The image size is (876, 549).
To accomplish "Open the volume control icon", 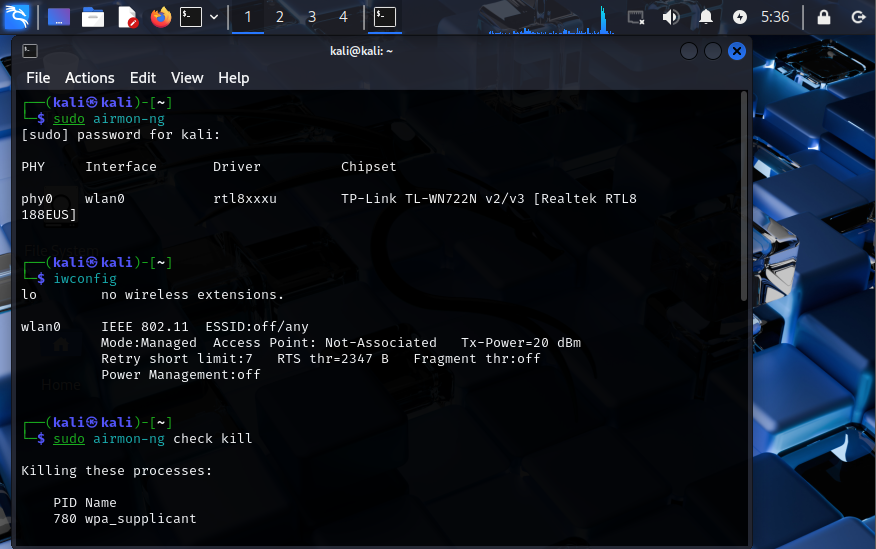I will (x=670, y=17).
